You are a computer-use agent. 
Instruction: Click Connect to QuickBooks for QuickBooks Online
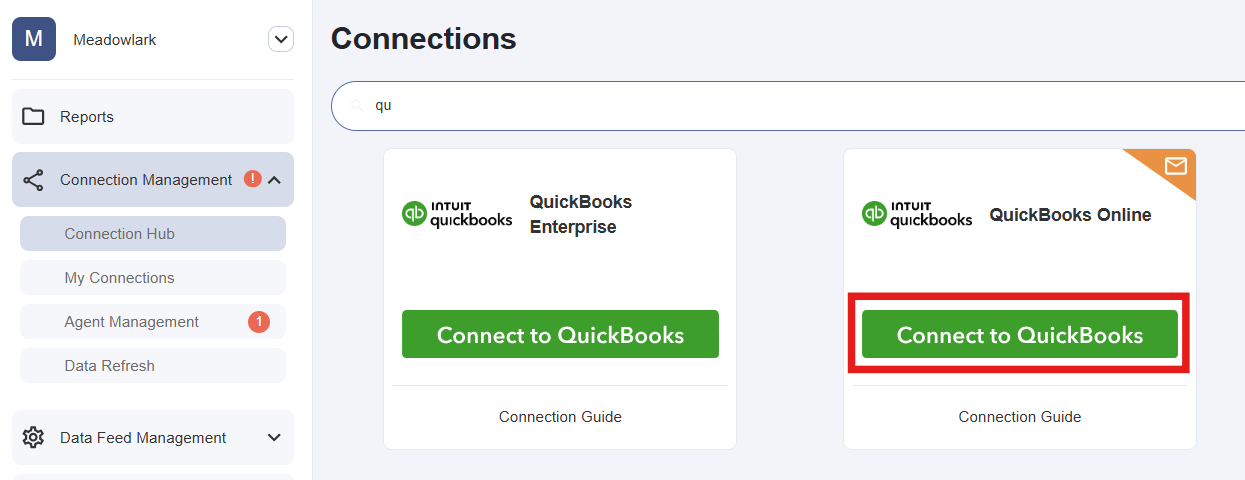tap(1019, 334)
